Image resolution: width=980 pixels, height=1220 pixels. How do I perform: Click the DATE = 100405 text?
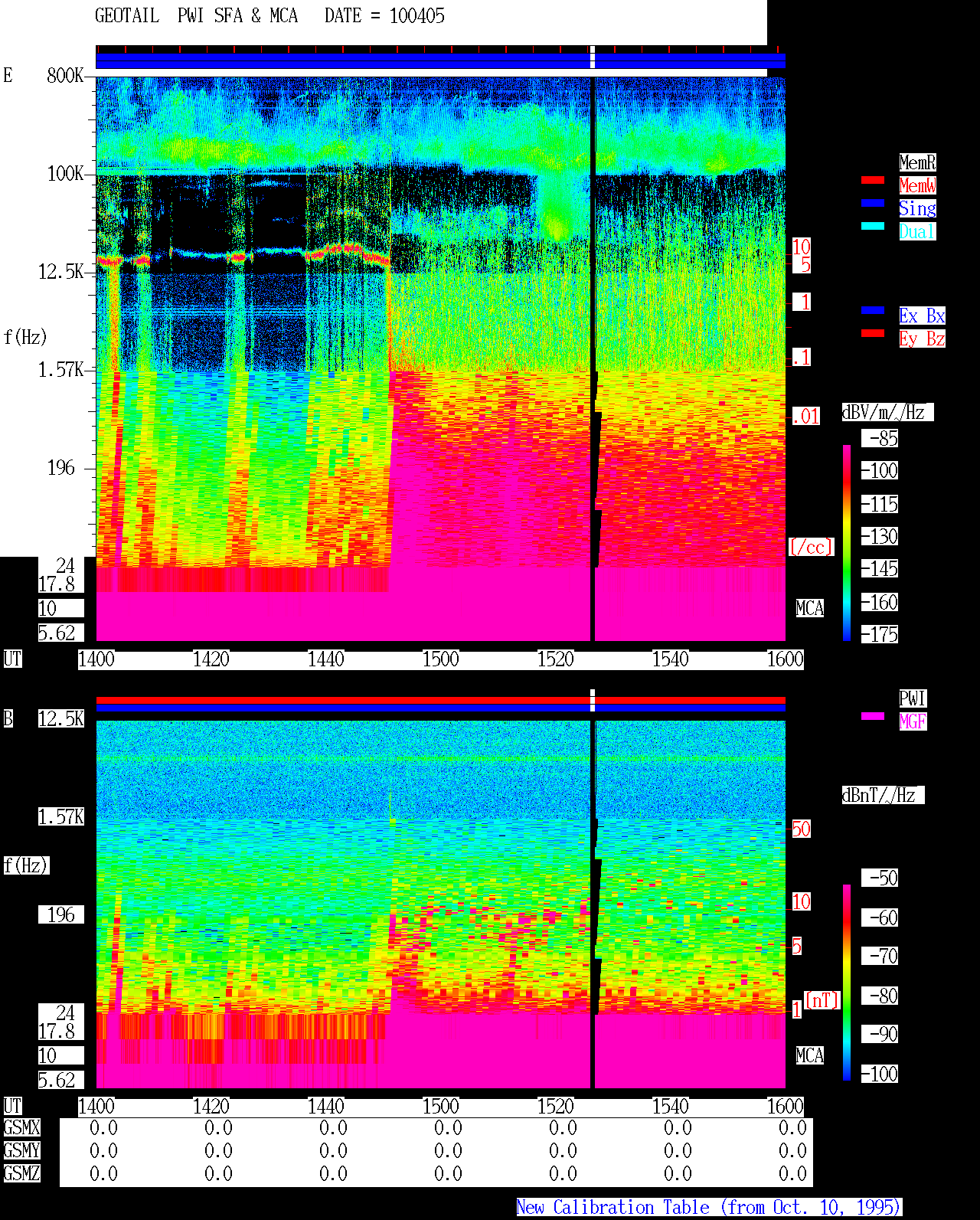point(384,16)
